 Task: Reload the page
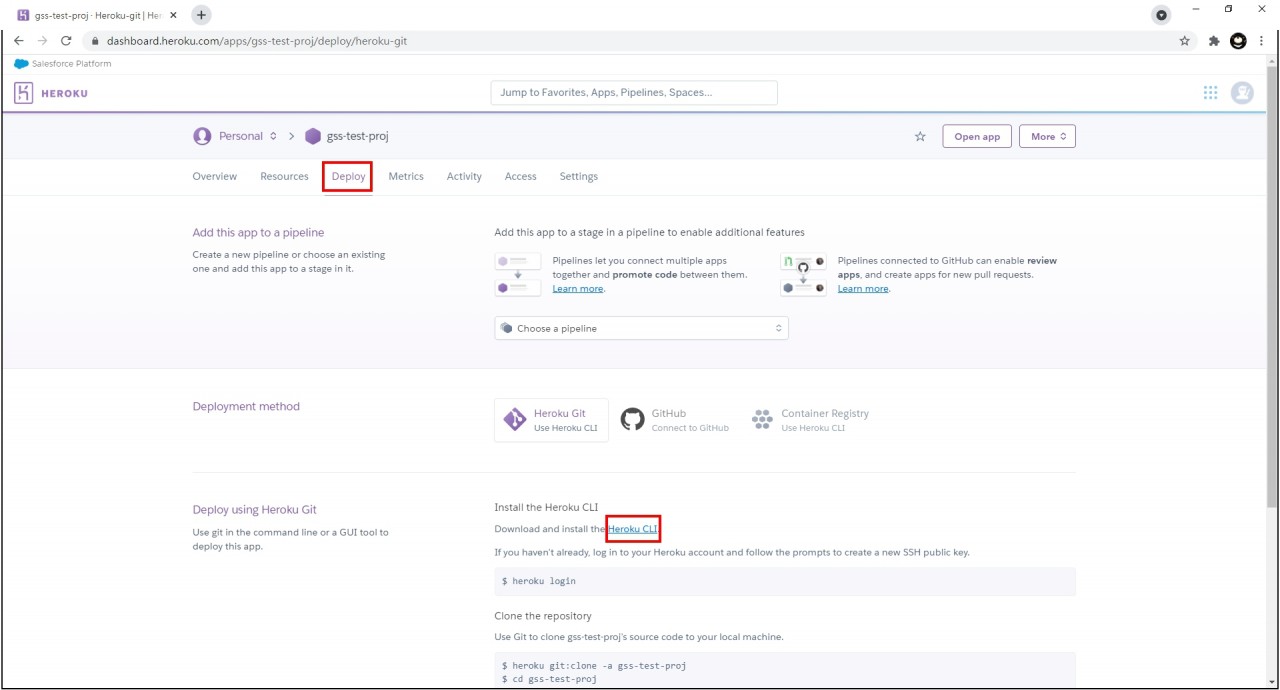(66, 41)
